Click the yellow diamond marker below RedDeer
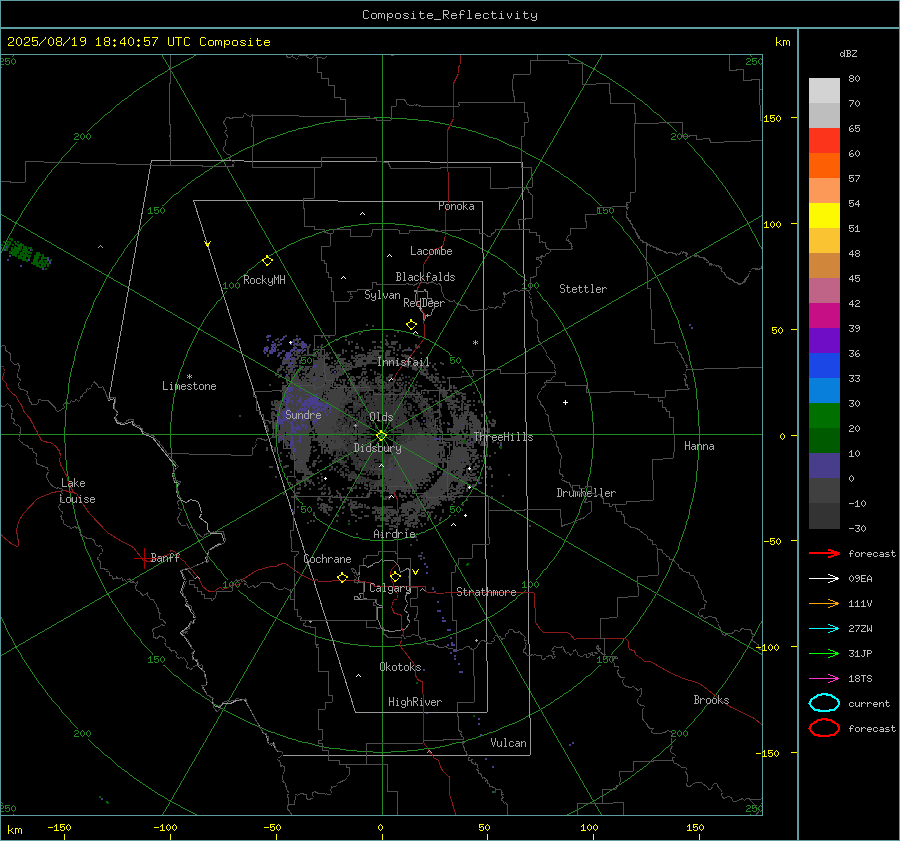 (412, 325)
